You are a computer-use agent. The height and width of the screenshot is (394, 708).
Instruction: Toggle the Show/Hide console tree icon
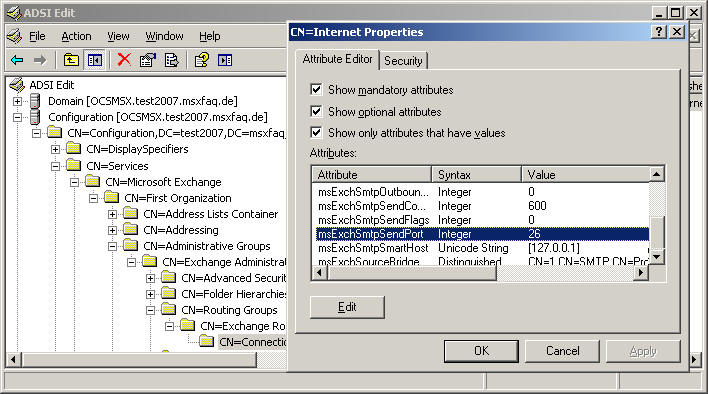coord(95,60)
